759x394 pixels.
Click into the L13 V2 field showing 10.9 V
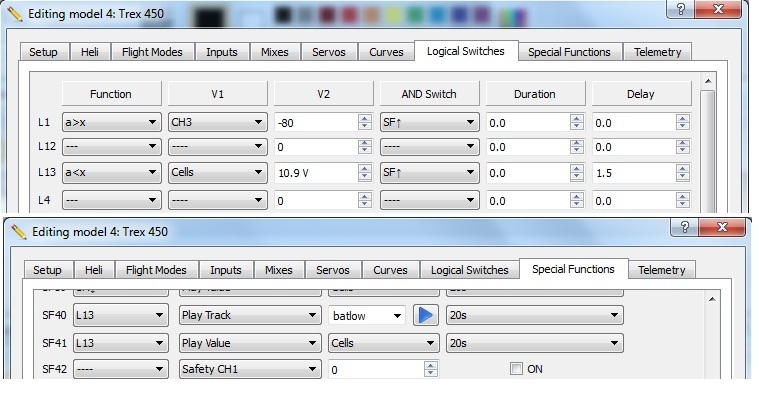(316, 173)
